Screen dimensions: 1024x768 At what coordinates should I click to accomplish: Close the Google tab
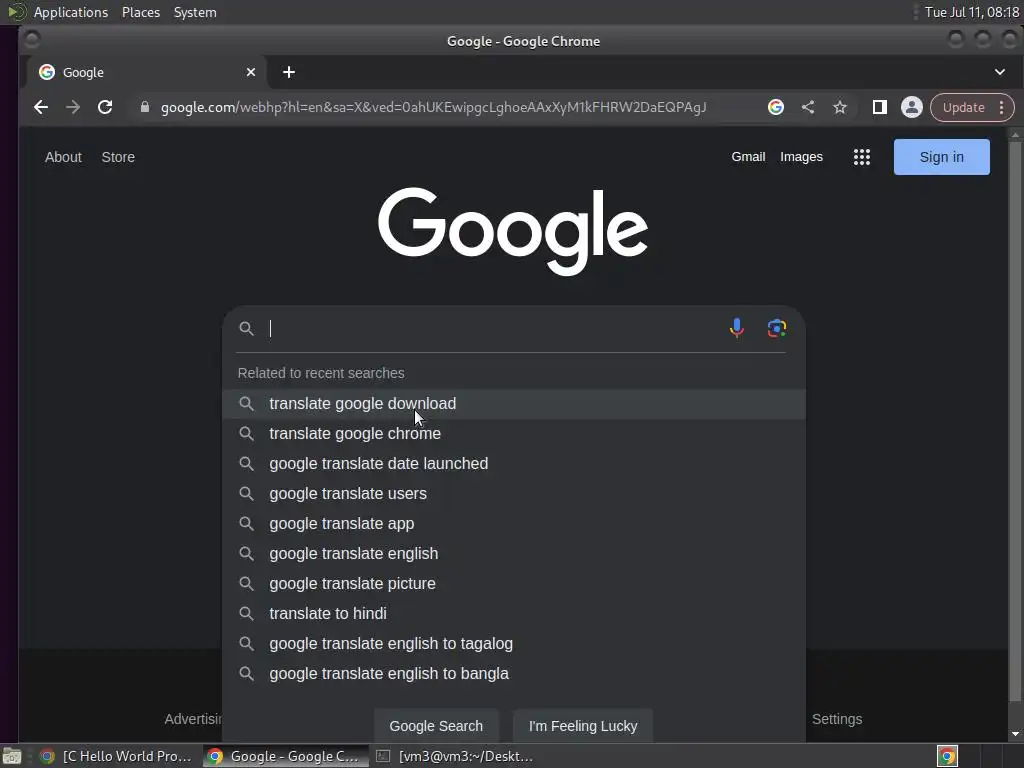pos(250,72)
